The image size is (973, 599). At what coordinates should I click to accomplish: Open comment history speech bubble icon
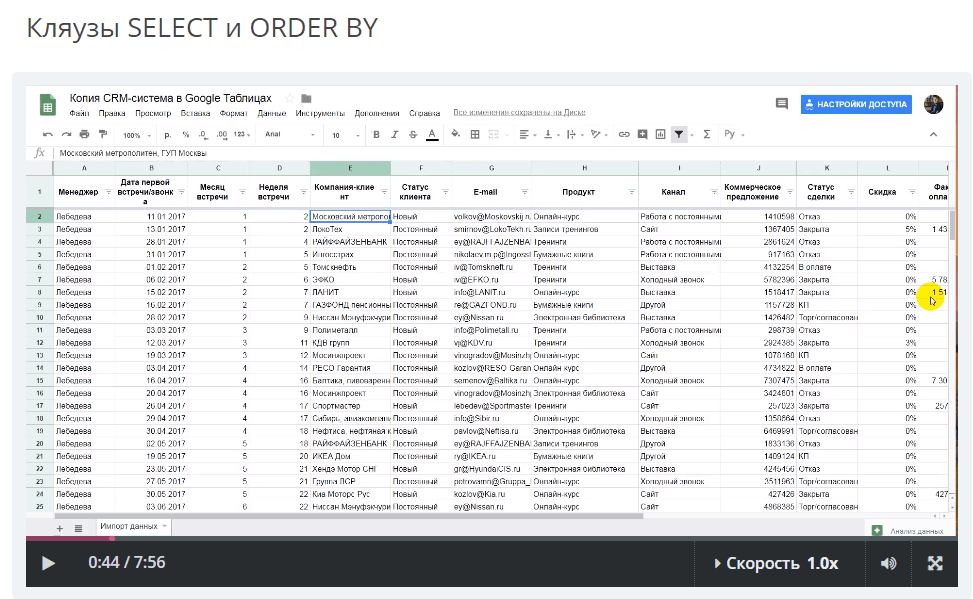tap(782, 104)
